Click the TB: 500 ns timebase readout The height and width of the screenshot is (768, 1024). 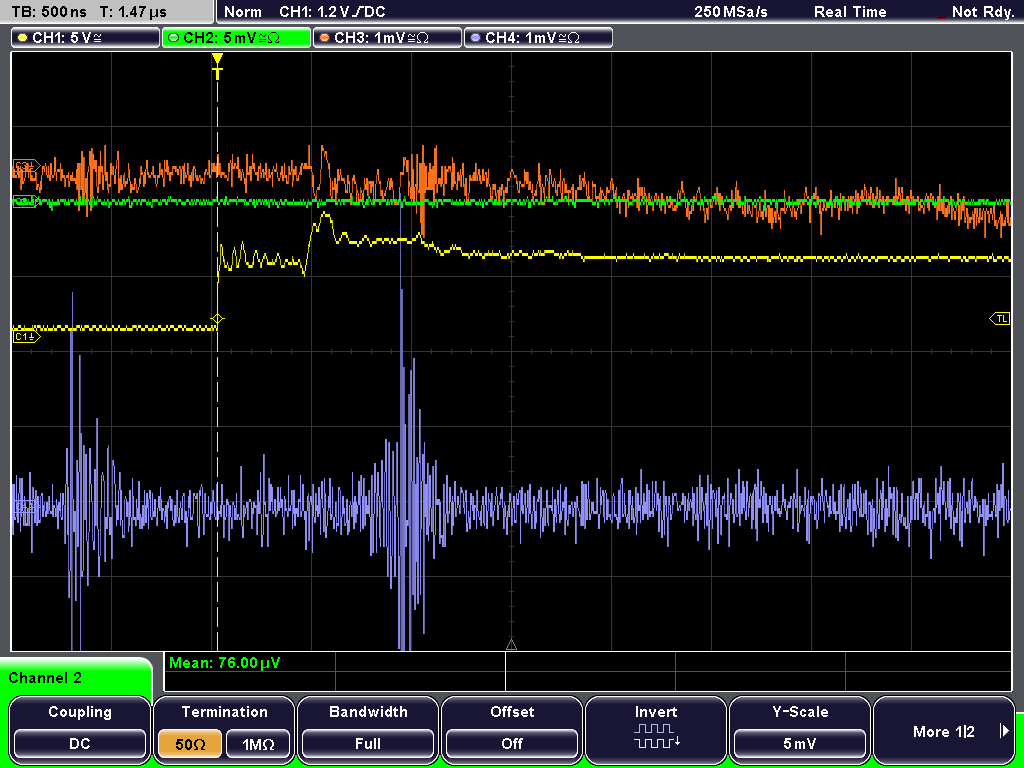click(50, 12)
